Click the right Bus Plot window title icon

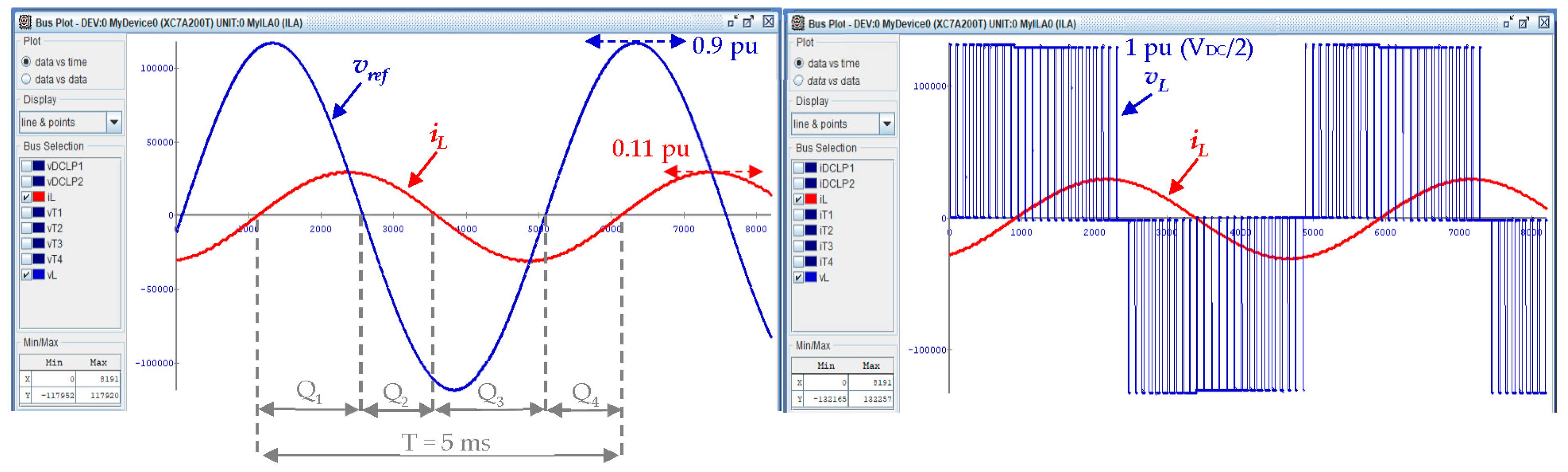[x=797, y=24]
